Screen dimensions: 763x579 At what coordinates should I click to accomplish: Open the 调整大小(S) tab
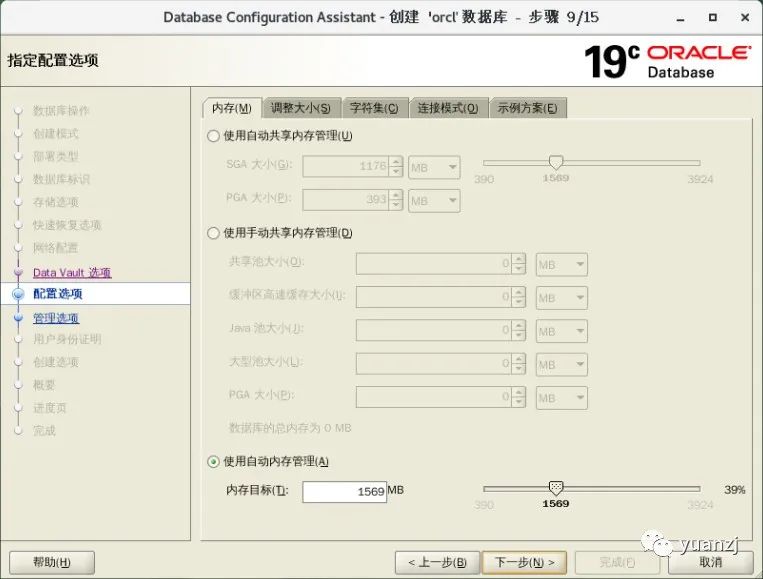(300, 108)
